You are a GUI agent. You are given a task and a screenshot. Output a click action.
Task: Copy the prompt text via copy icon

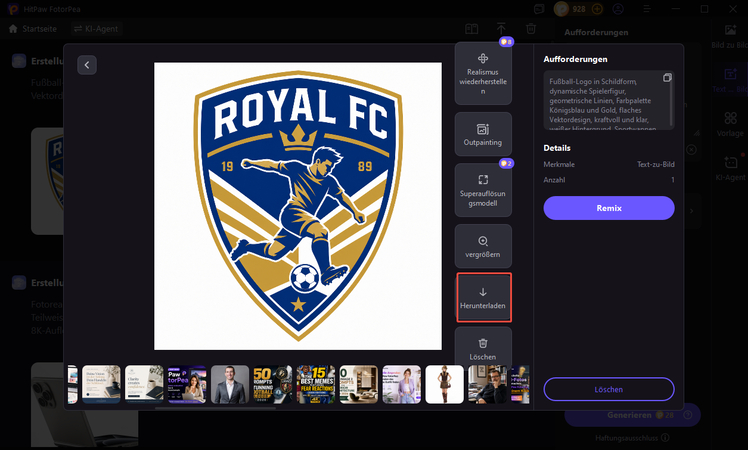[x=667, y=78]
